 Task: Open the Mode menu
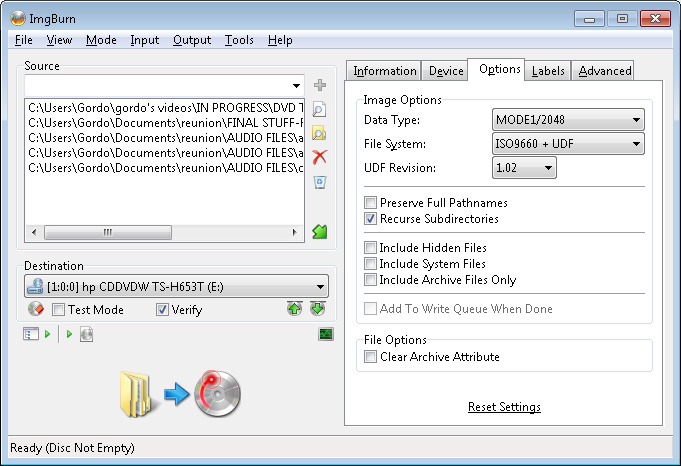[x=101, y=40]
